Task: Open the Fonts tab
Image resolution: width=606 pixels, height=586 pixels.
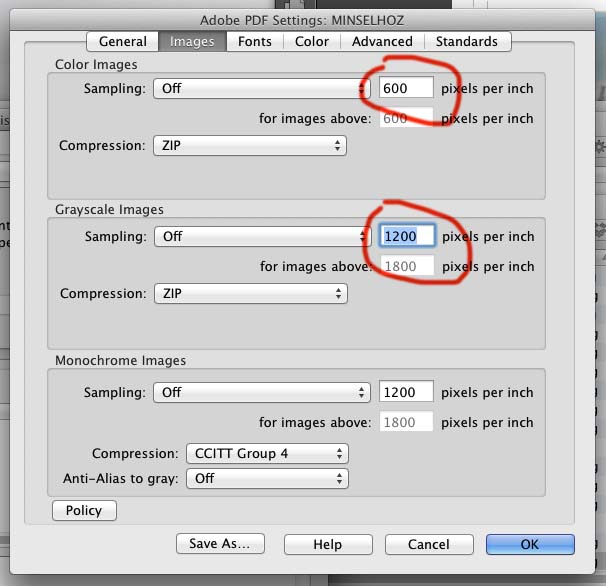Action: 255,41
